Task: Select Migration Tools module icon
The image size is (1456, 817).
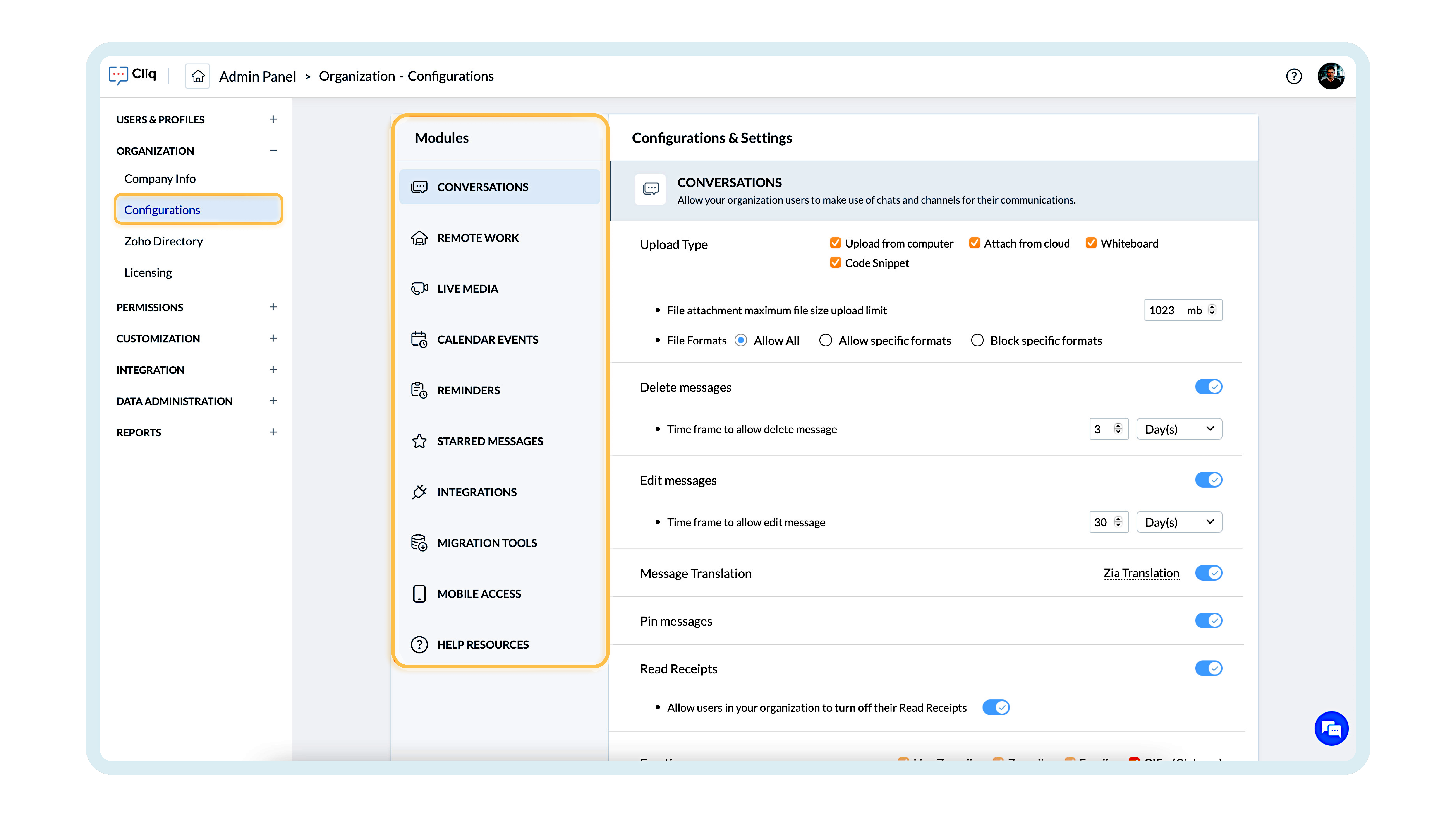Action: click(x=419, y=543)
